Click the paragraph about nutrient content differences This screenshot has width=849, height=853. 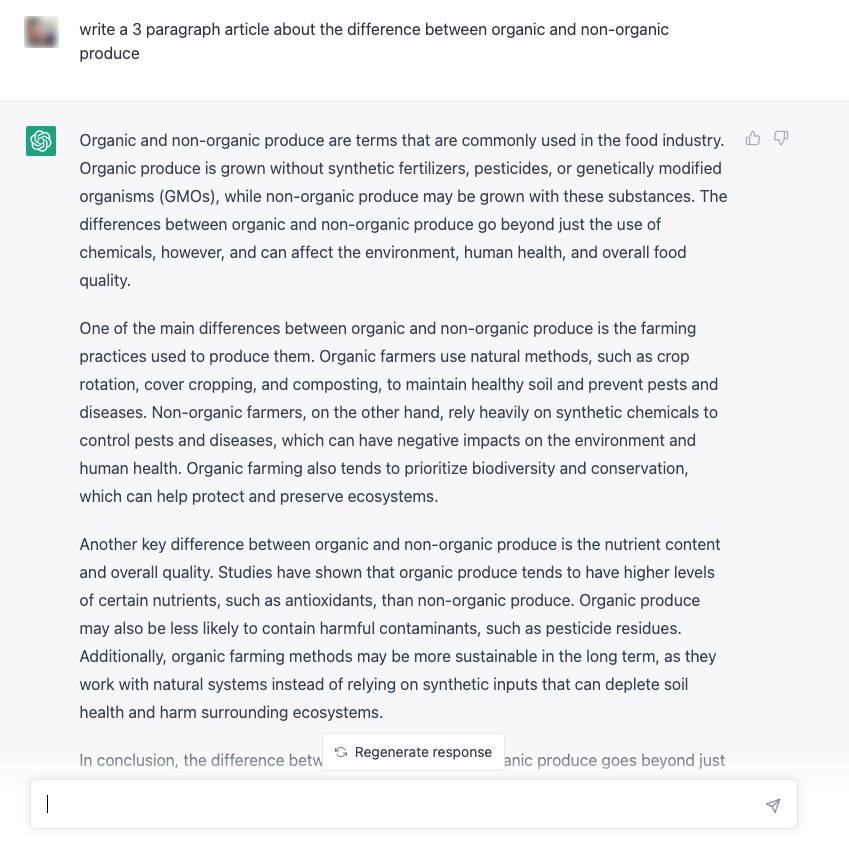pos(400,628)
